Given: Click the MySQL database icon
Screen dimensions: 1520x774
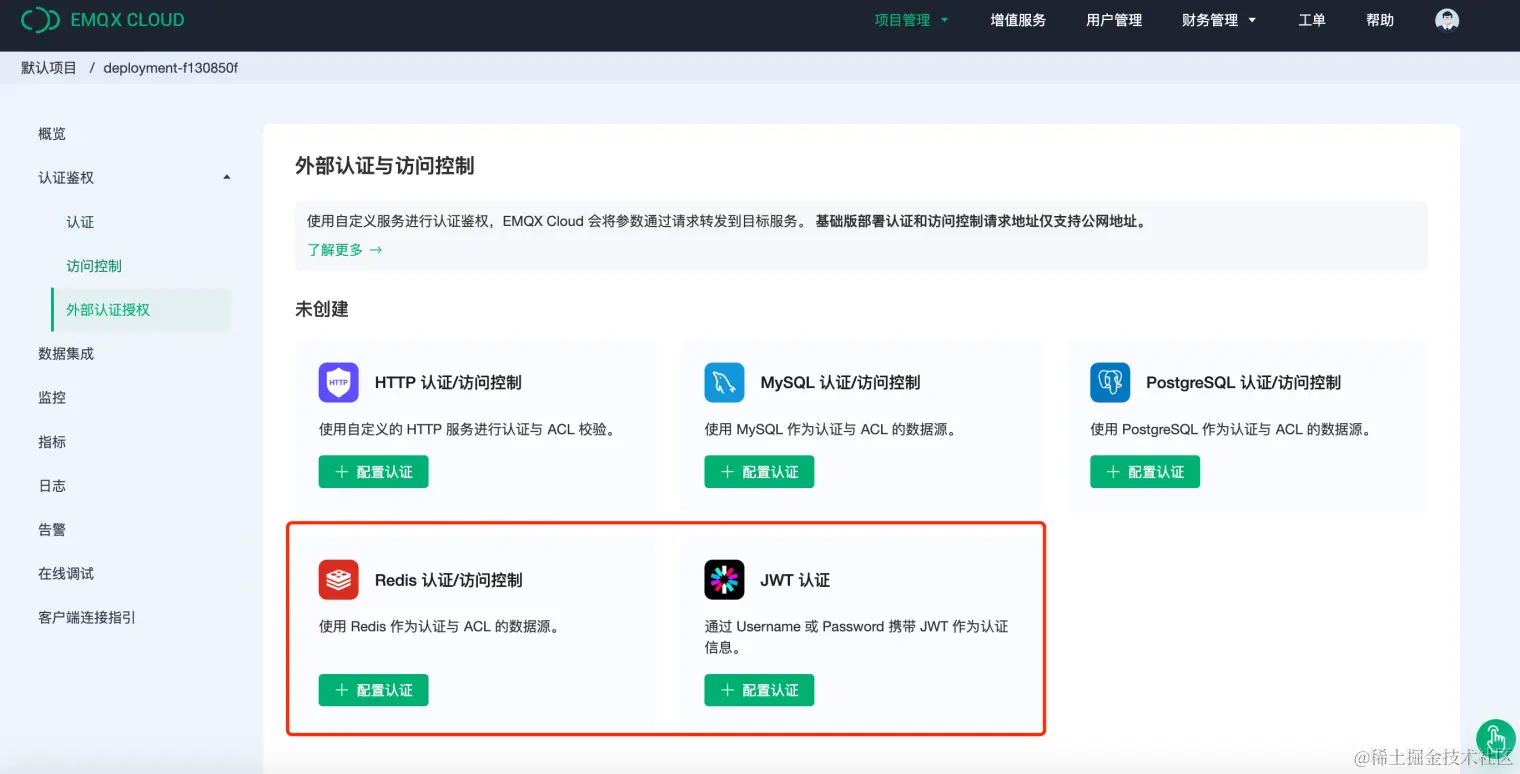Looking at the screenshot, I should point(724,382).
